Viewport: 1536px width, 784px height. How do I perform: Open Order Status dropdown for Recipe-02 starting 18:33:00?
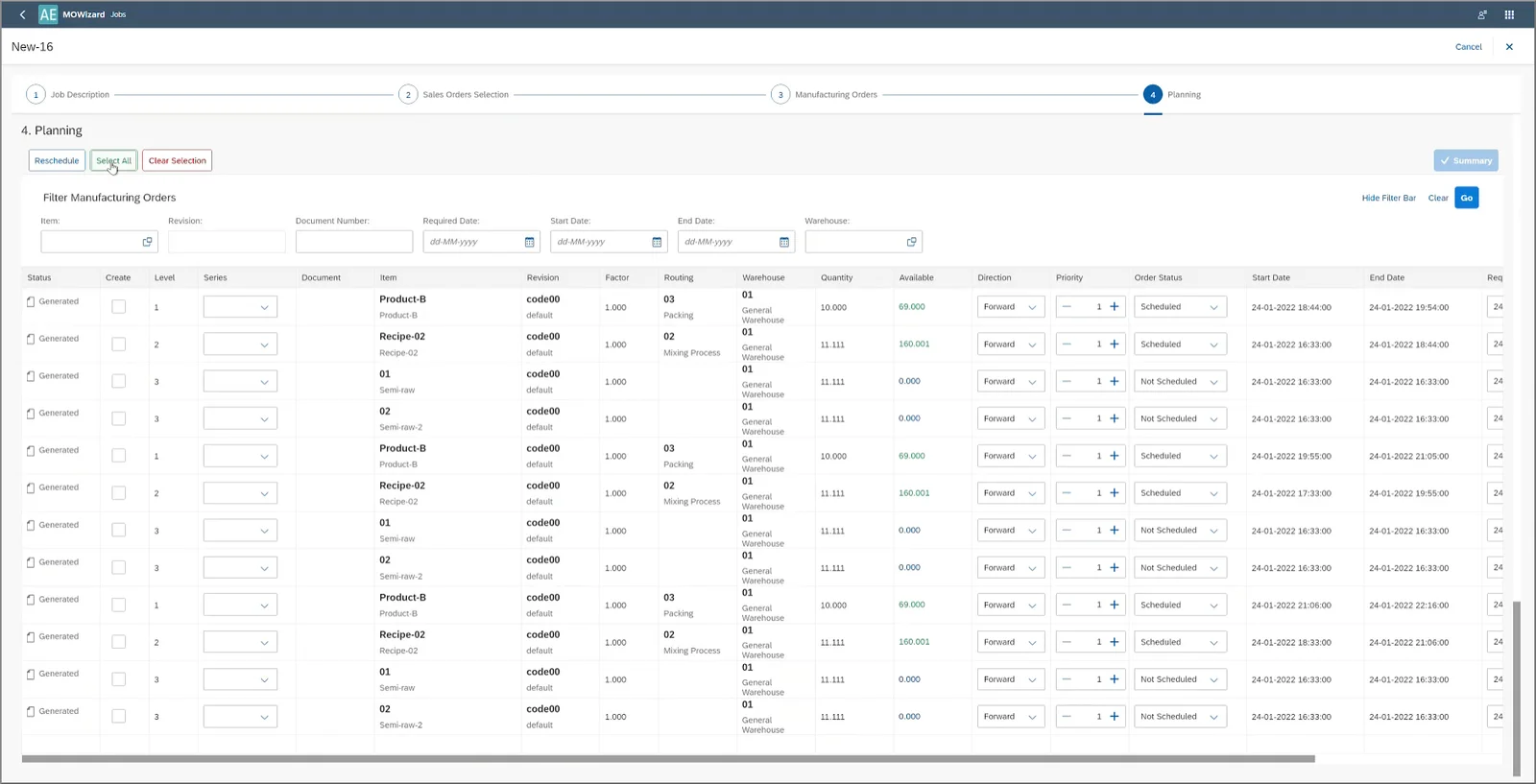tap(1180, 642)
